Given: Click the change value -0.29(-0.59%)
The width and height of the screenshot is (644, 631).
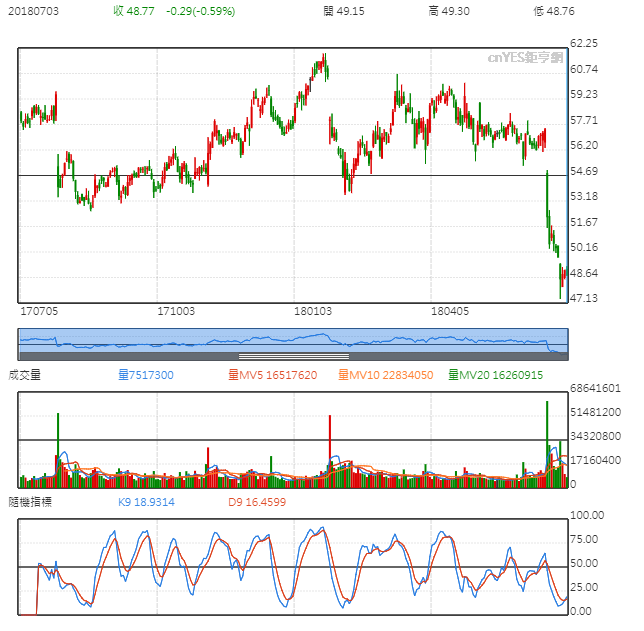Looking at the screenshot, I should click(200, 11).
